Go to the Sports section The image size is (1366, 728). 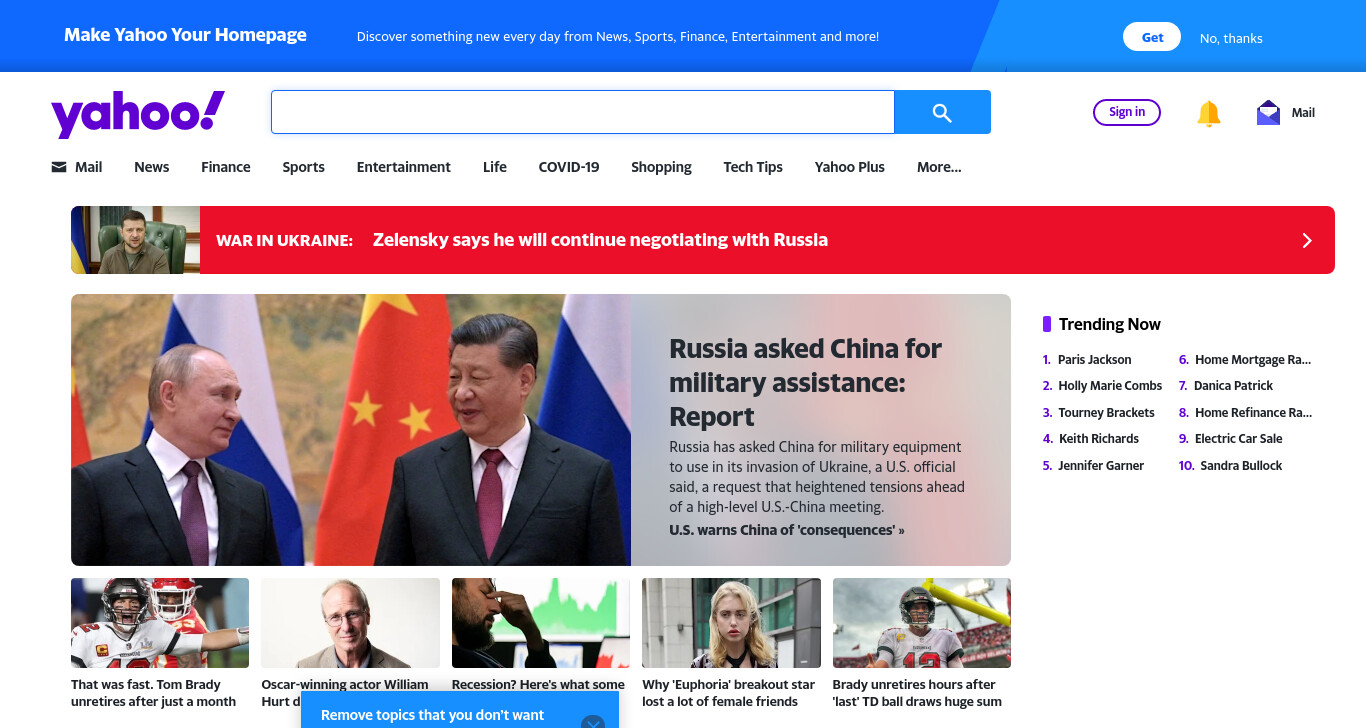[303, 167]
